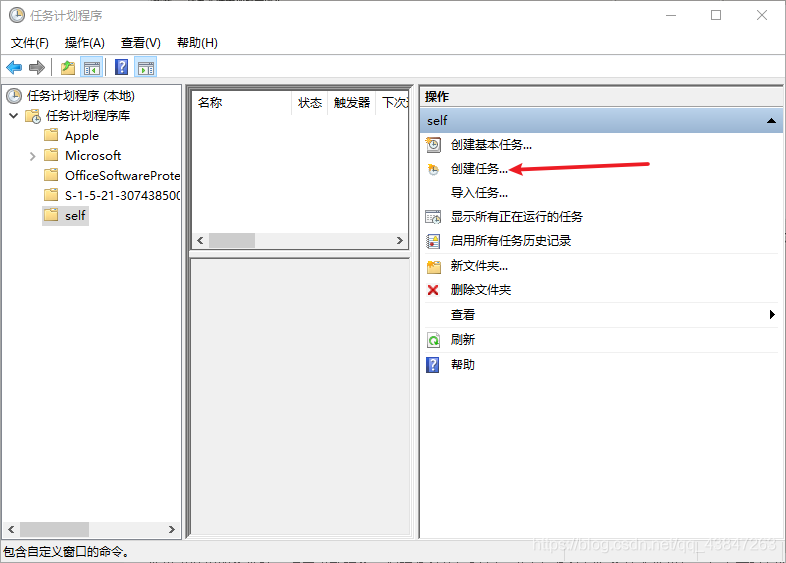Select the Apple tree item
This screenshot has height=563, width=786.
coord(82,136)
